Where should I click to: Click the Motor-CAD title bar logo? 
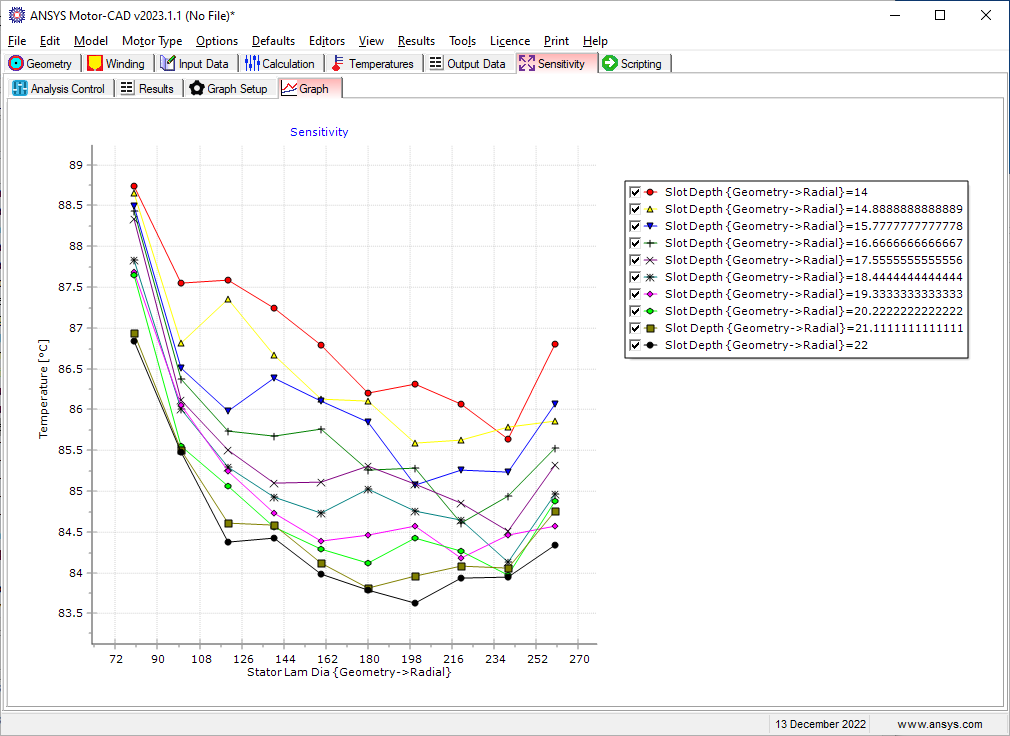[x=16, y=15]
